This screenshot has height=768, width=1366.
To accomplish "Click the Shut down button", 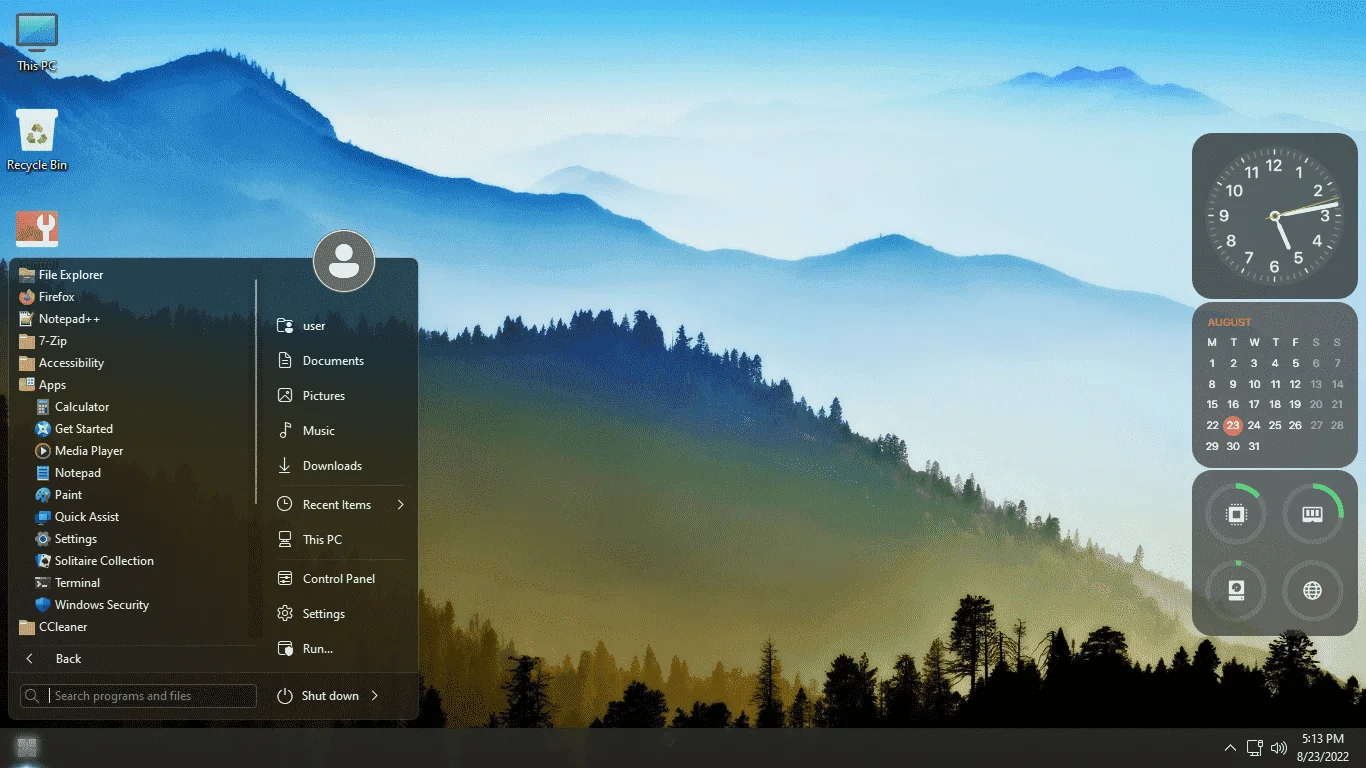I will tap(318, 696).
